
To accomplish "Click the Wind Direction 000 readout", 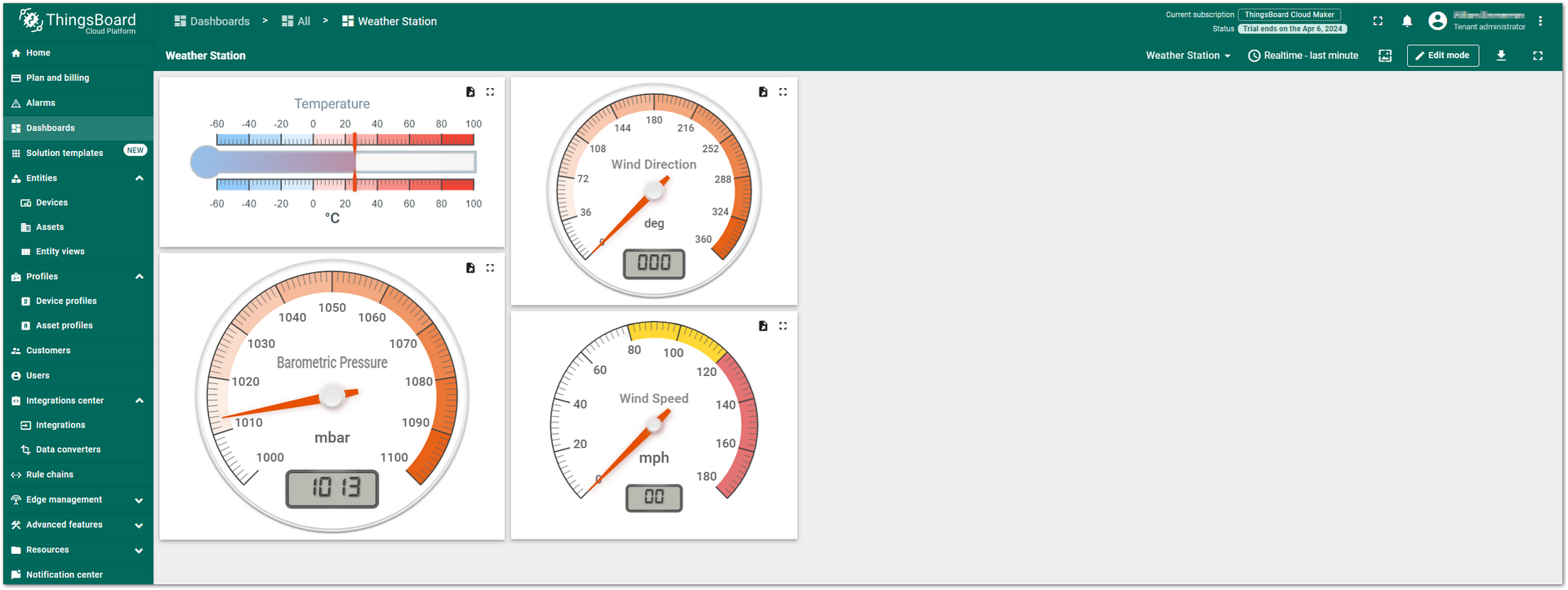I will click(x=654, y=263).
